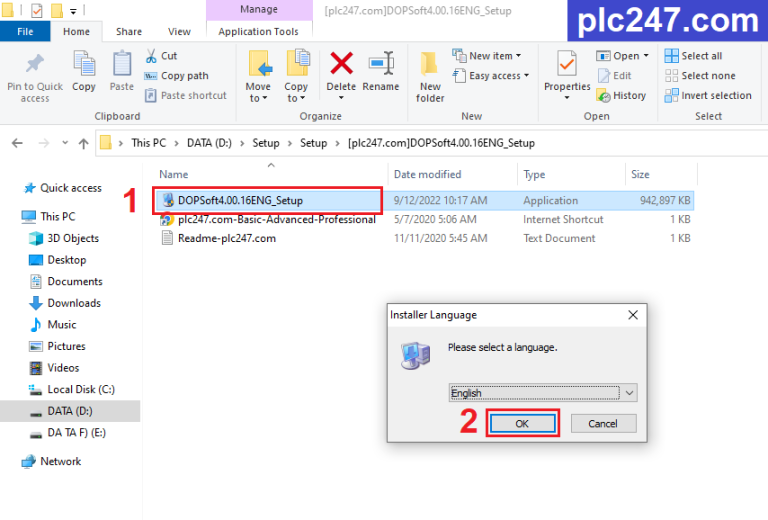Click the Open ribbon command
Screen dimensions: 768x520
click(622, 56)
